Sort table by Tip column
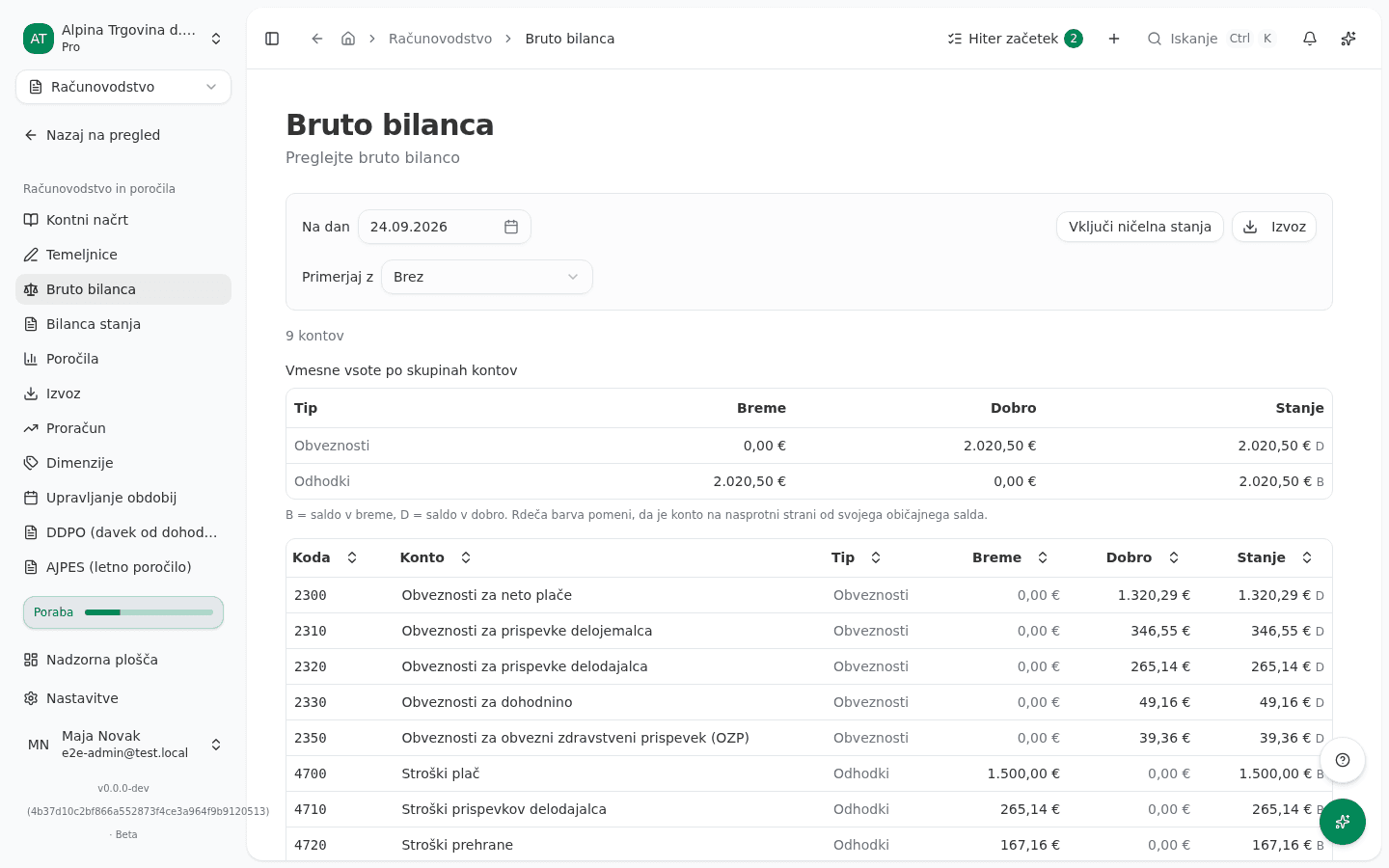 click(x=857, y=557)
